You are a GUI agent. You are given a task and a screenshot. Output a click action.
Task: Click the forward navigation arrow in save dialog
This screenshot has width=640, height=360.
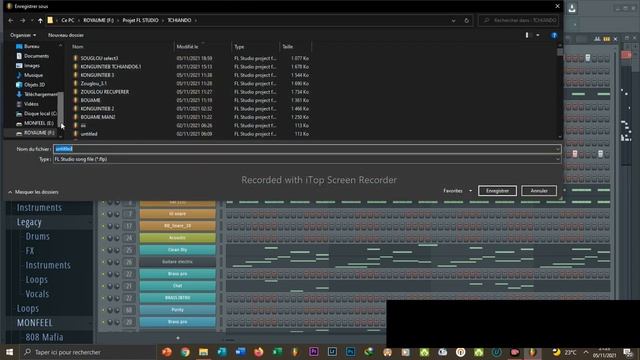(x=22, y=20)
